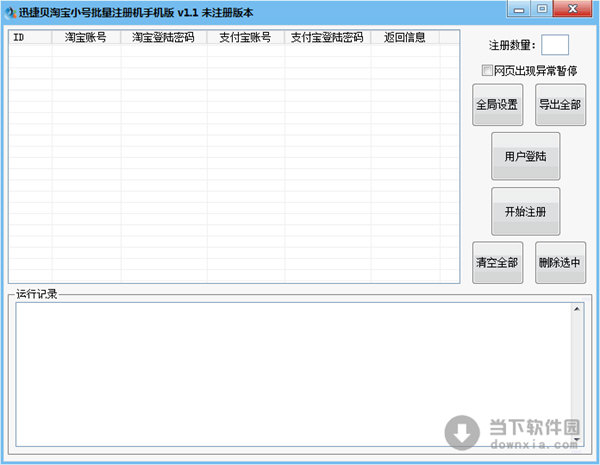Click the 全局设置 button

tap(497, 104)
